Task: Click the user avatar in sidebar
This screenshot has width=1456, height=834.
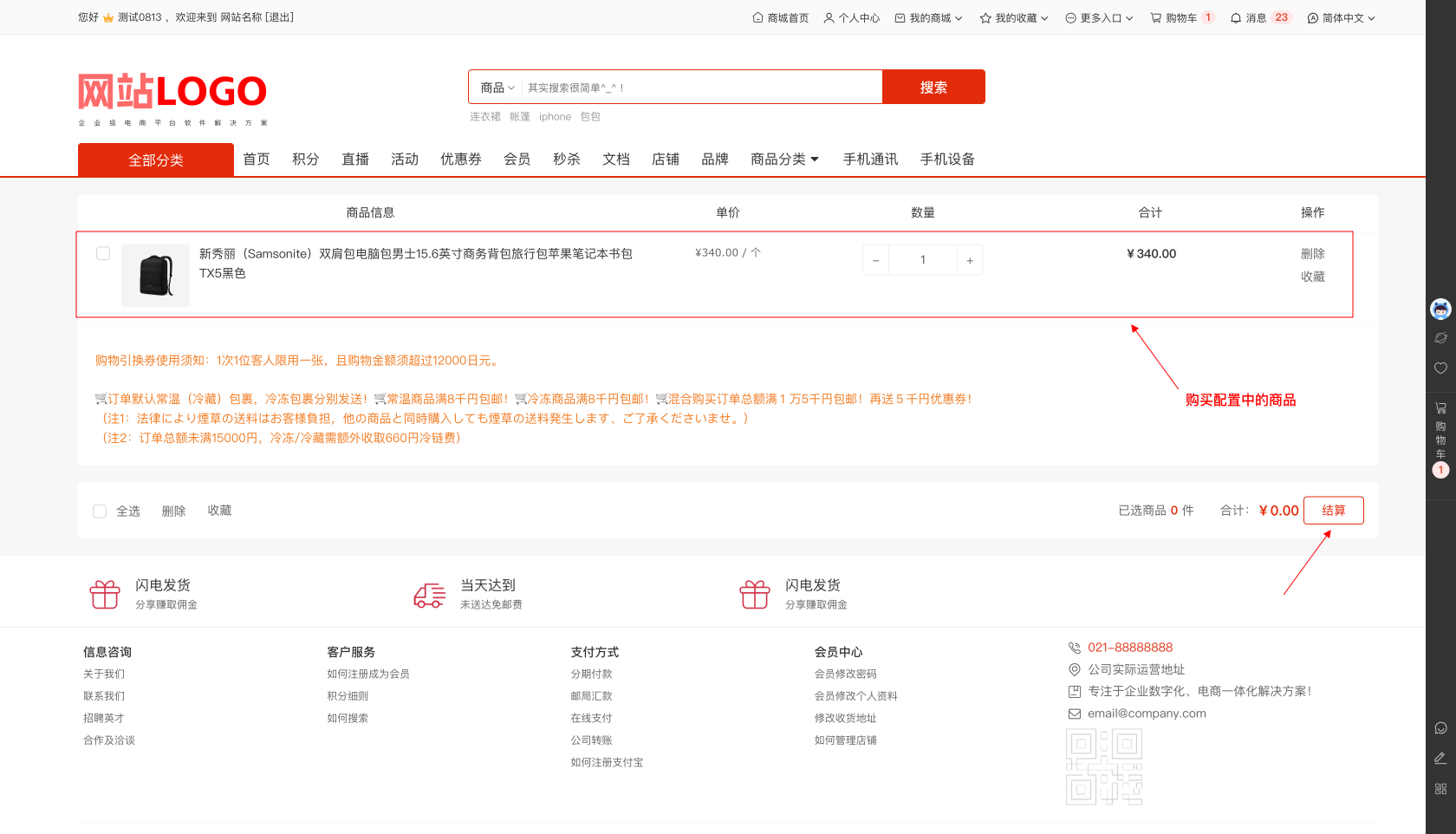Action: (1440, 309)
